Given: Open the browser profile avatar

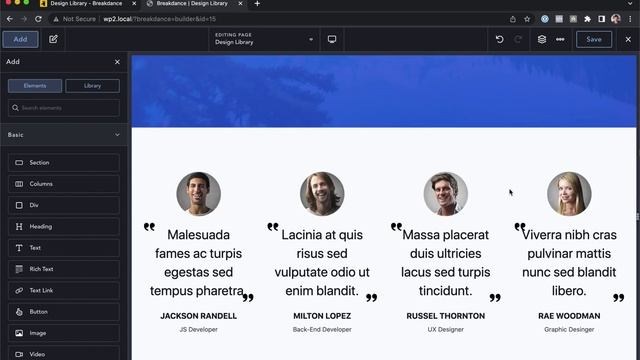Looking at the screenshot, I should (616, 19).
